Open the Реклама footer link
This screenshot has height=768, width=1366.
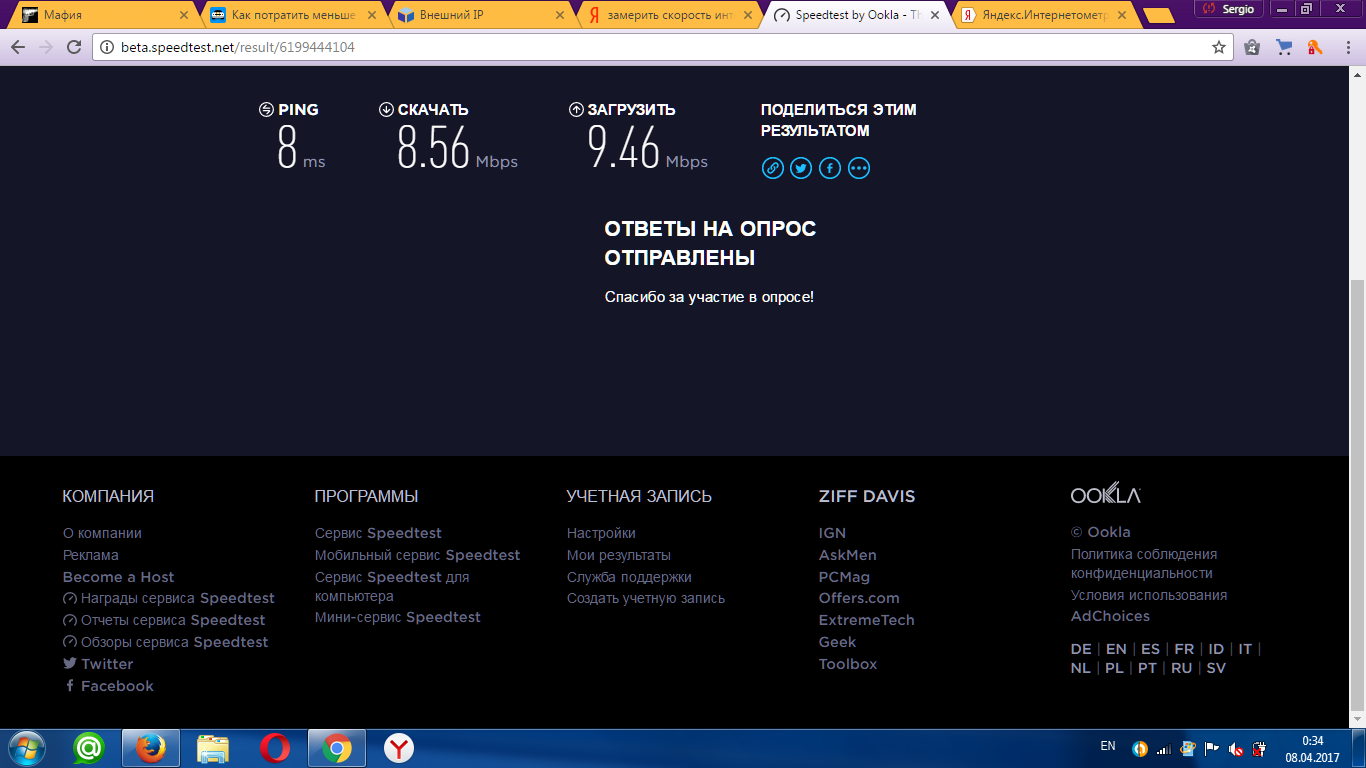tap(91, 555)
